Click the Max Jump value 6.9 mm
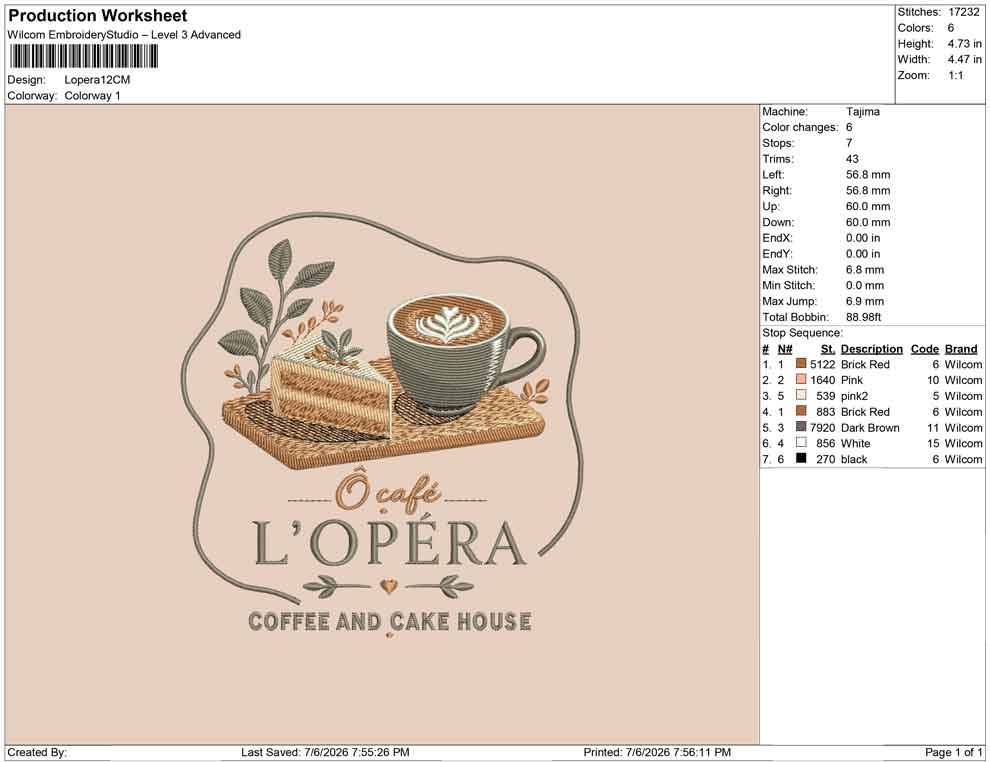This screenshot has width=990, height=762. pyautogui.click(x=865, y=301)
